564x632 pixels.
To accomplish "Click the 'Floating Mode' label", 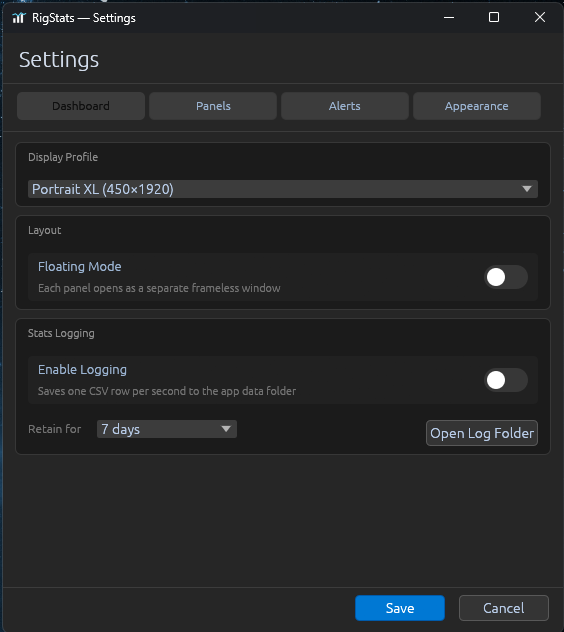I will click(x=79, y=266).
